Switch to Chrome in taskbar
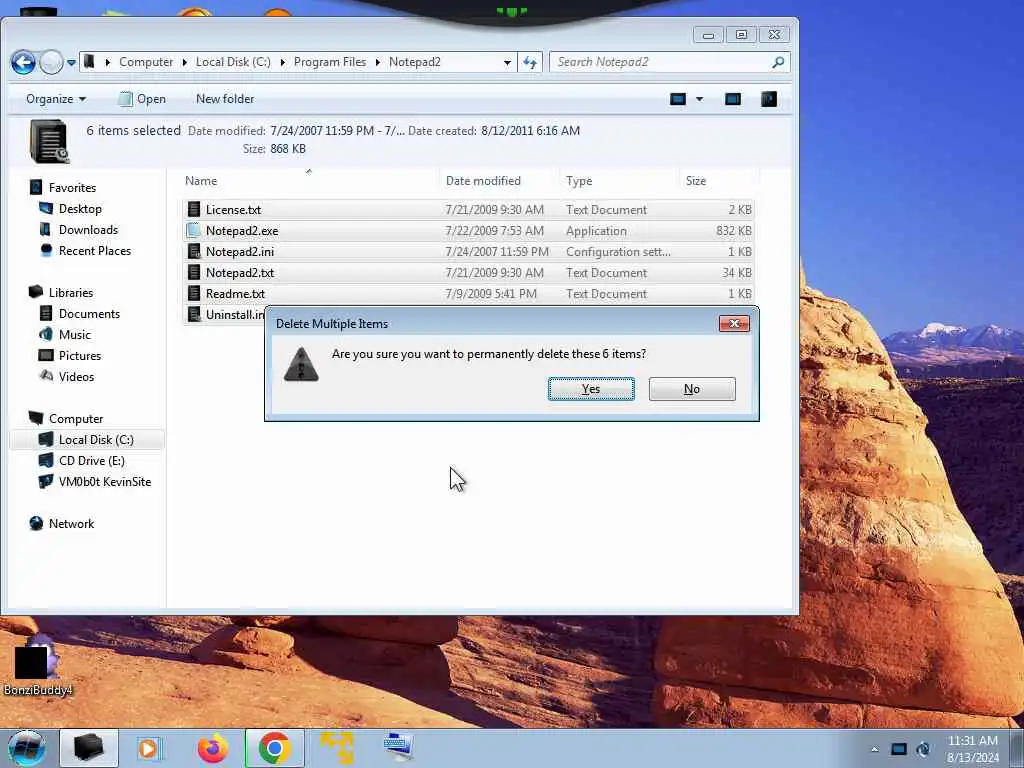The height and width of the screenshot is (768, 1024). [x=275, y=748]
